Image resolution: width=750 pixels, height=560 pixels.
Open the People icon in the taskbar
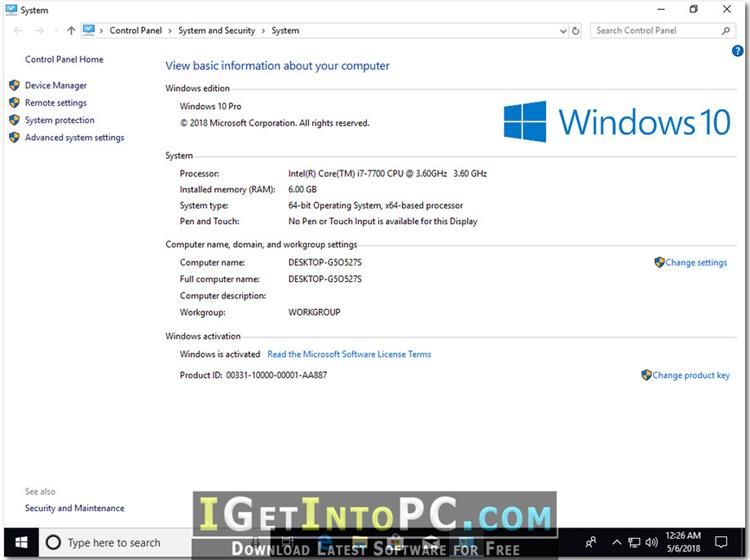[x=591, y=542]
